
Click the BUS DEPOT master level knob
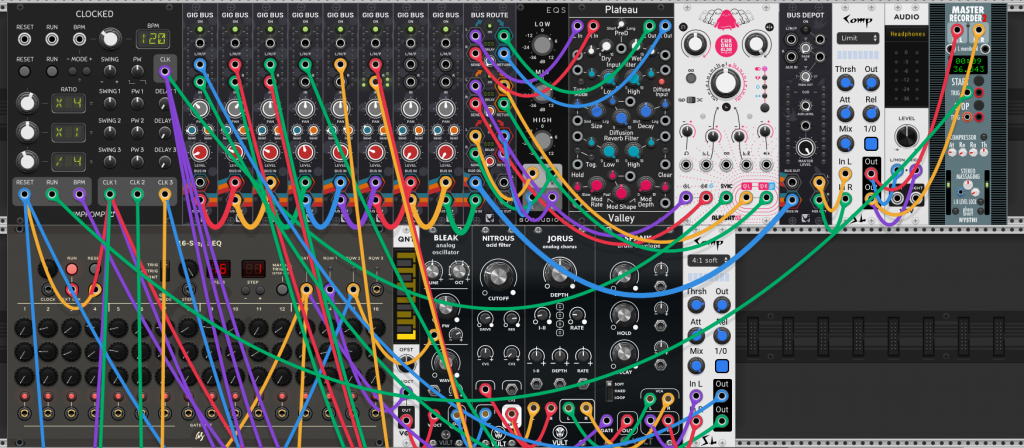[x=806, y=148]
